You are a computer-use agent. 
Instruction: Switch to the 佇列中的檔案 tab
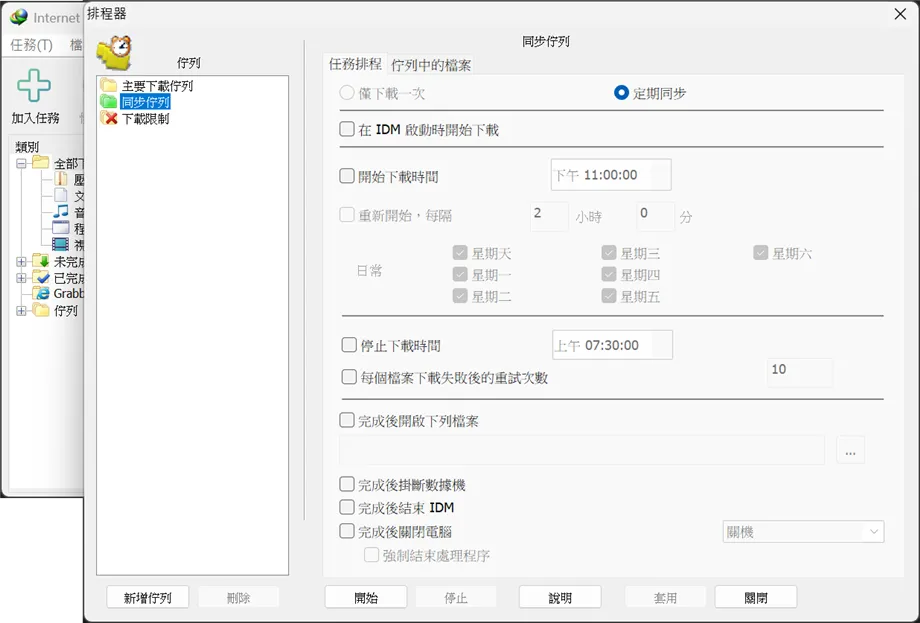tap(431, 65)
